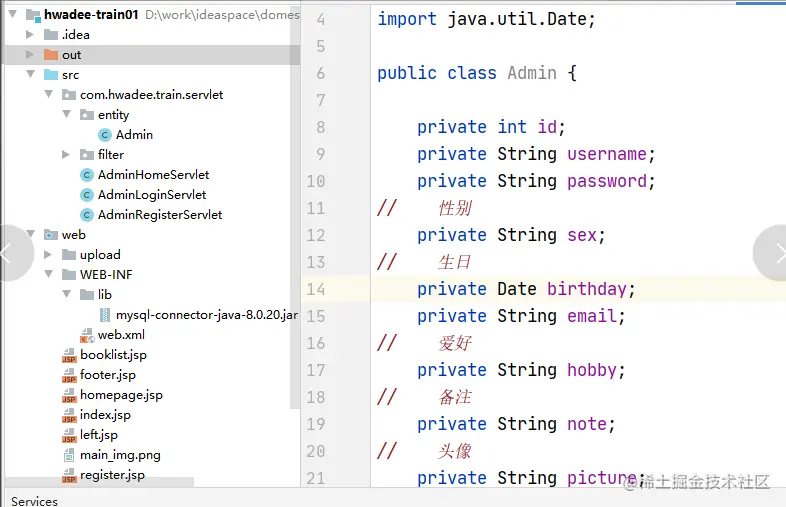Screen dimensions: 786x507
Task: Click the WEB-INF folder icon
Action: [x=69, y=275]
